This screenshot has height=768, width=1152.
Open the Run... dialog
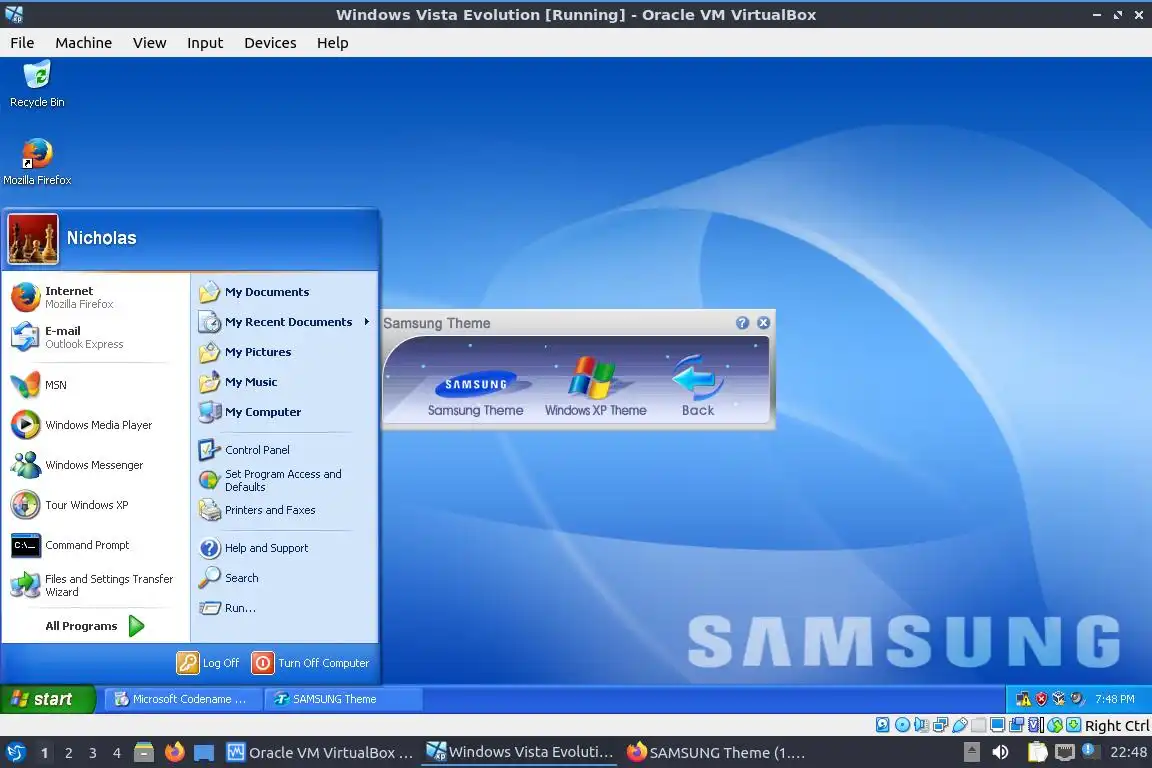(x=285, y=608)
